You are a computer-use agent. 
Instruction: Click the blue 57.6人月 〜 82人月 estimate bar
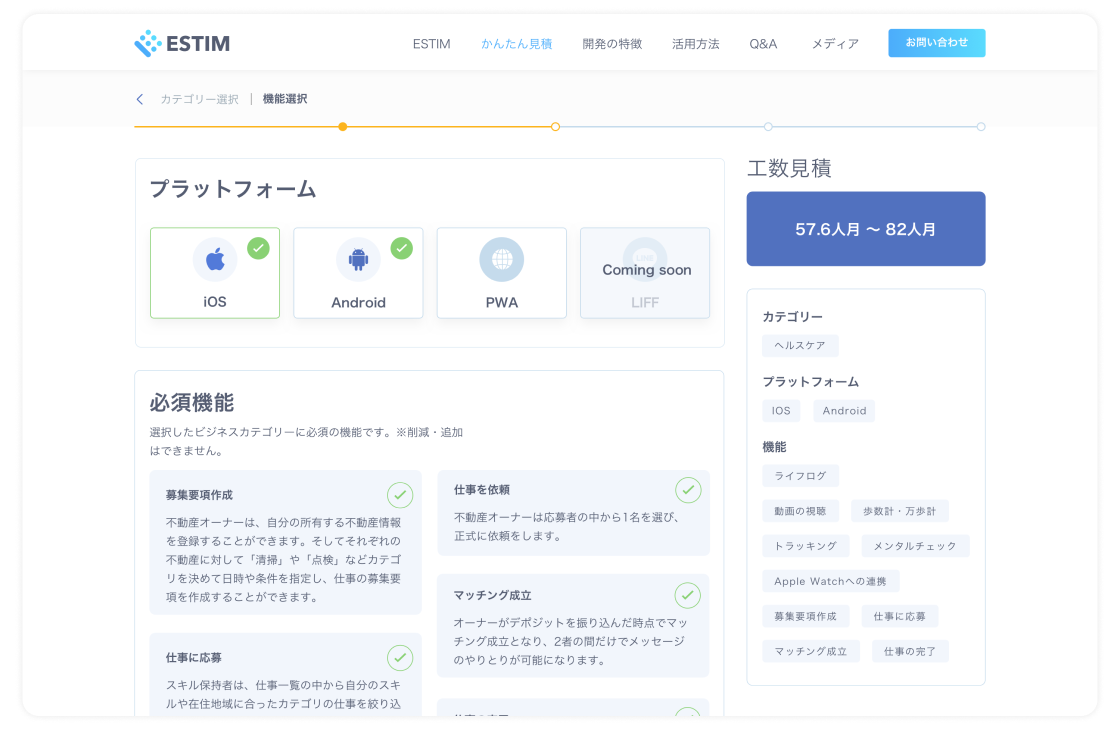click(866, 229)
